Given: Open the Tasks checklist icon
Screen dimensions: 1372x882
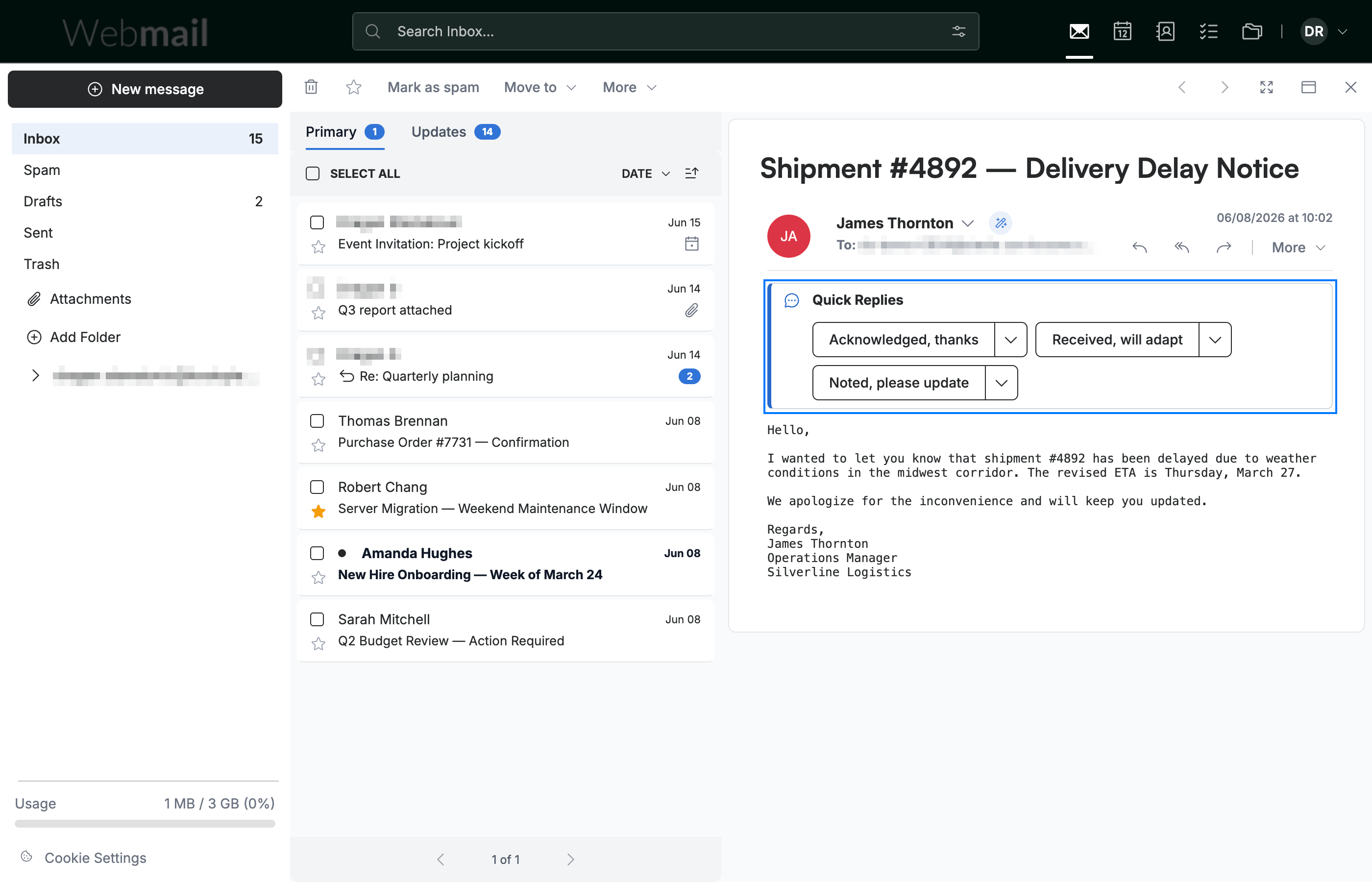Looking at the screenshot, I should [1208, 31].
